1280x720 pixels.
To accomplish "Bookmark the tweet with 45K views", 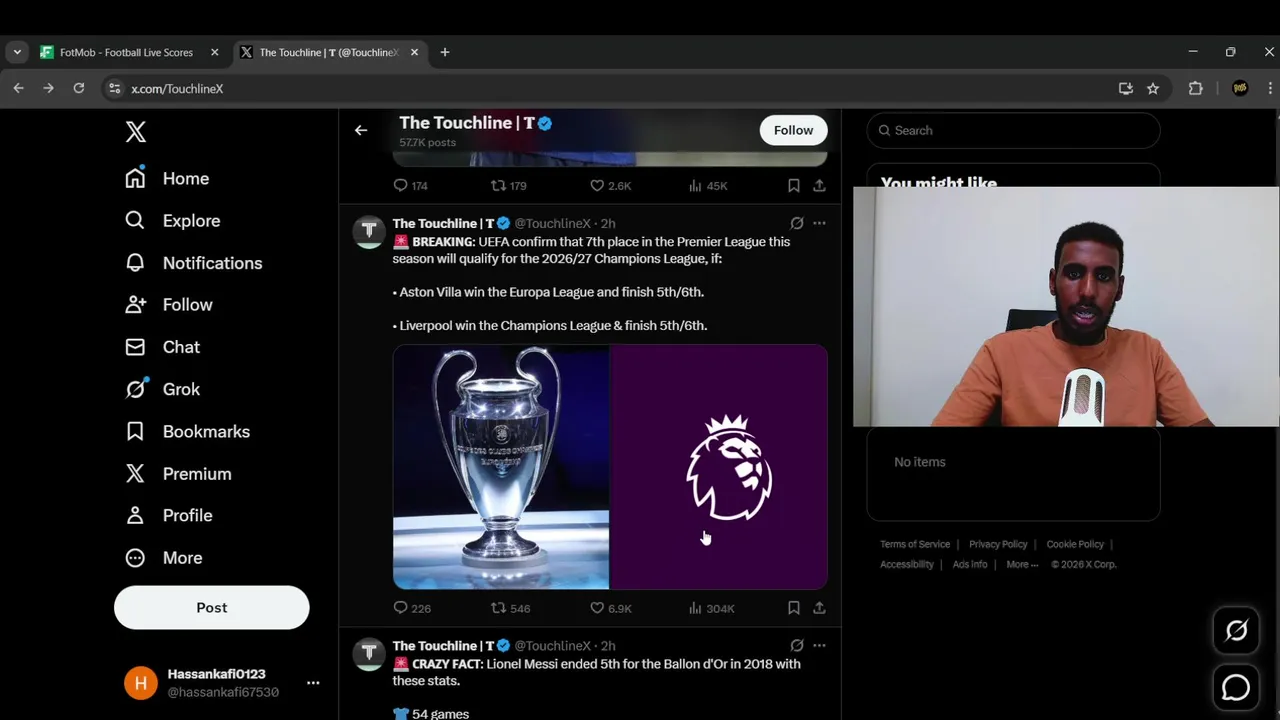I will point(793,185).
